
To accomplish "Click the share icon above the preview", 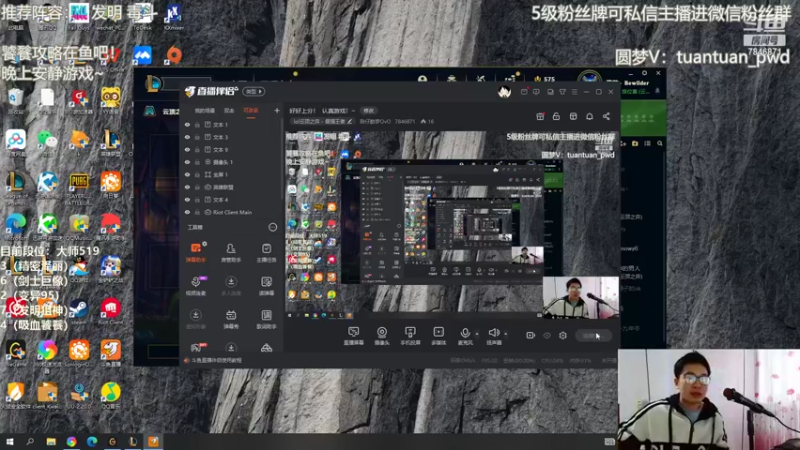I will [606, 116].
